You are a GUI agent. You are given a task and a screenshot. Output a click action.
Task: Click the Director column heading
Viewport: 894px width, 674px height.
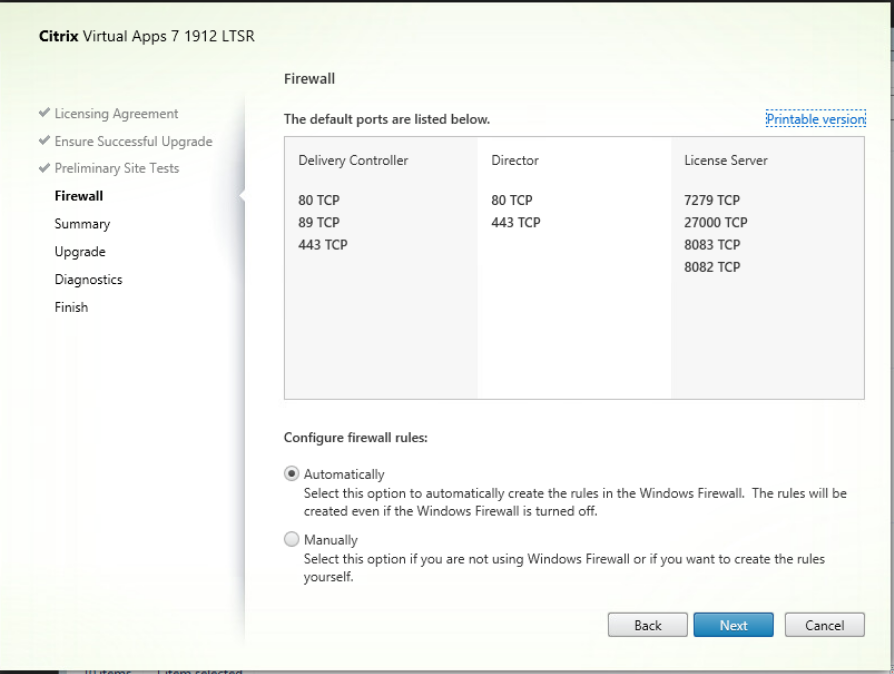point(515,160)
